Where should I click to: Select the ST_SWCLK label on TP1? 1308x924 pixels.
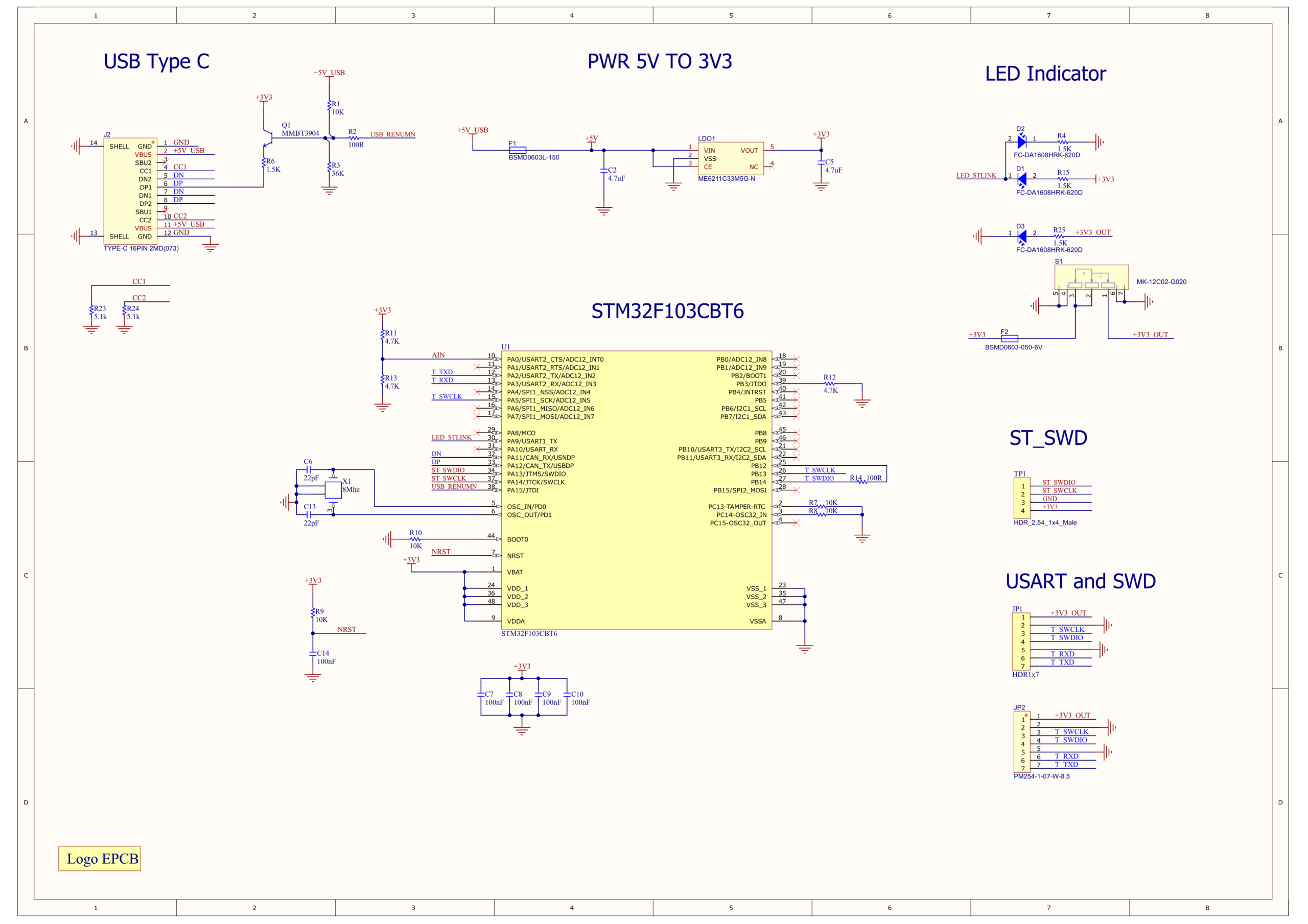click(1060, 490)
